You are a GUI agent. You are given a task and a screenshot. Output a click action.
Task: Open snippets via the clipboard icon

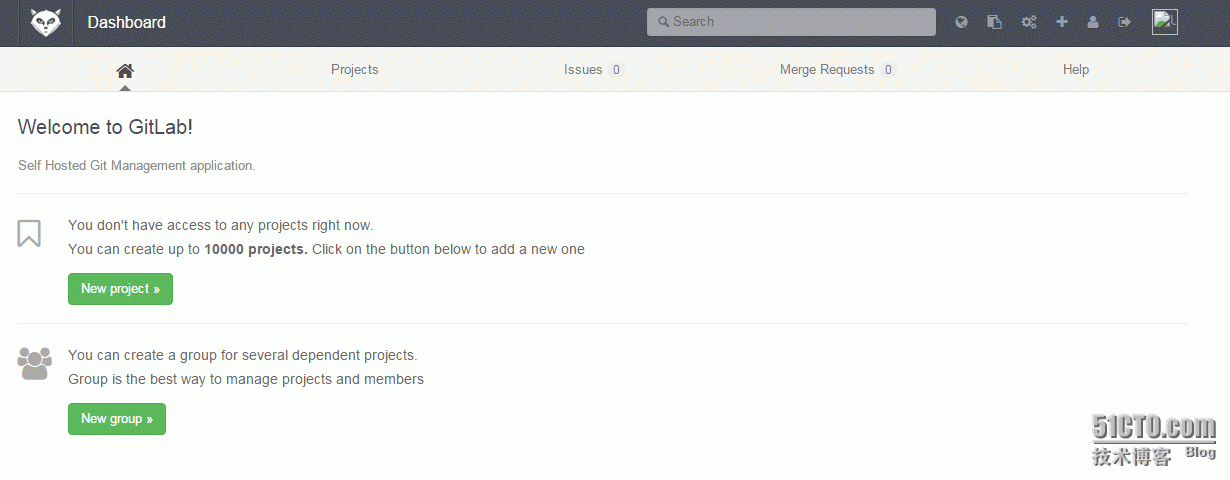[x=994, y=22]
